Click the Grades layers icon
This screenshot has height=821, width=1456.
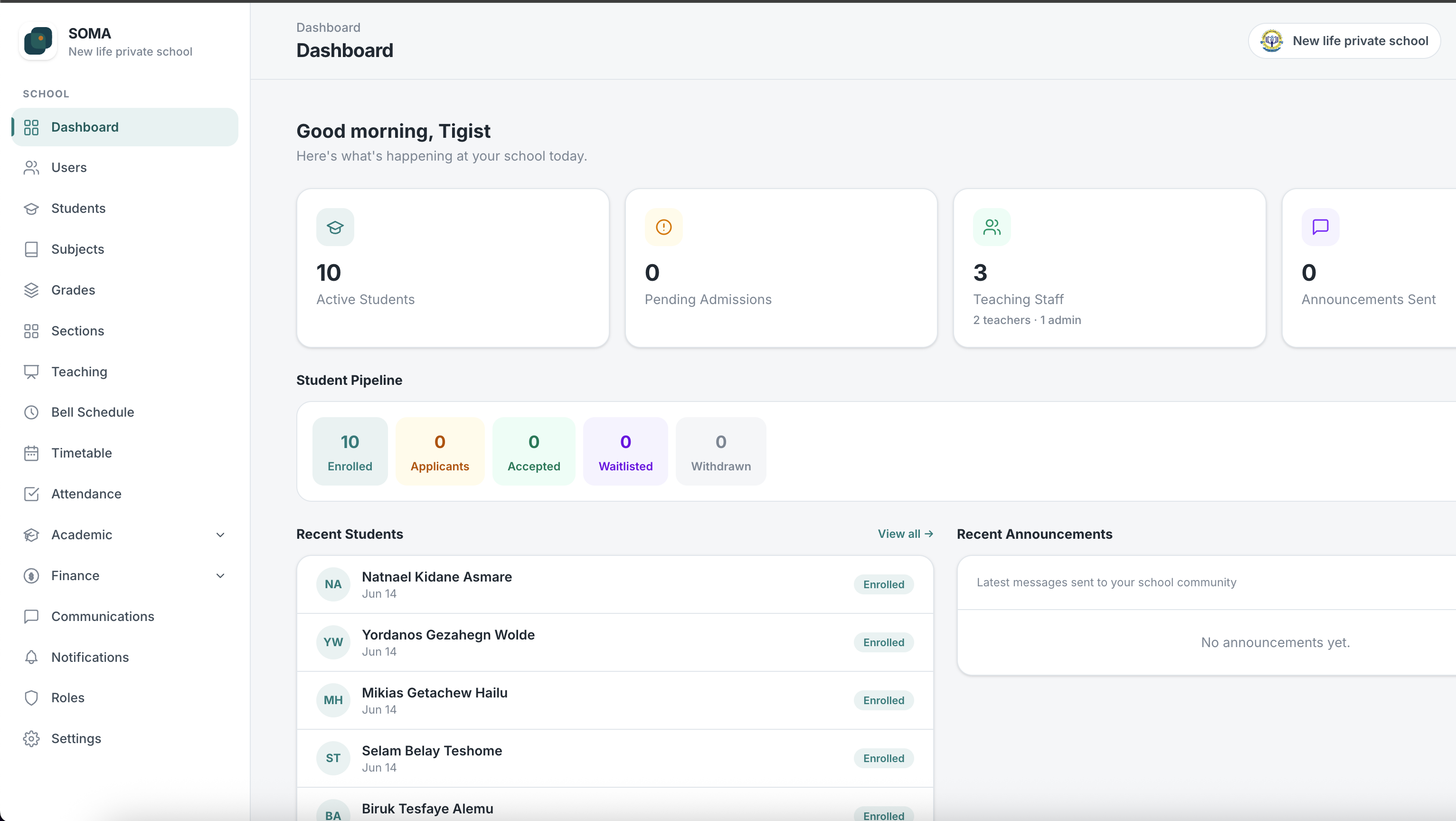click(31, 290)
